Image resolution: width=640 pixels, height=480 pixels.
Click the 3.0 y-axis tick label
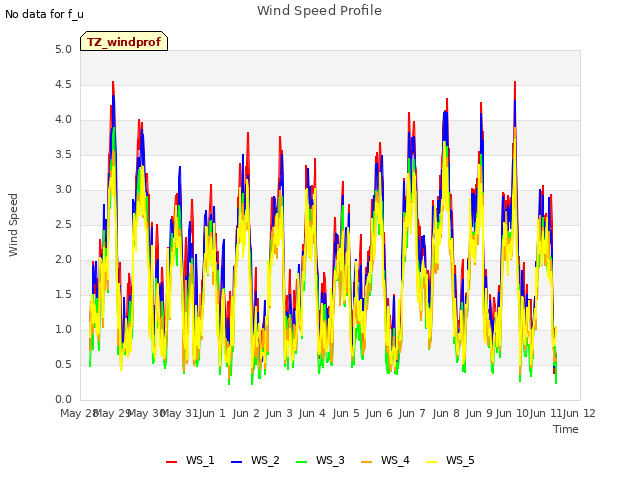point(63,190)
